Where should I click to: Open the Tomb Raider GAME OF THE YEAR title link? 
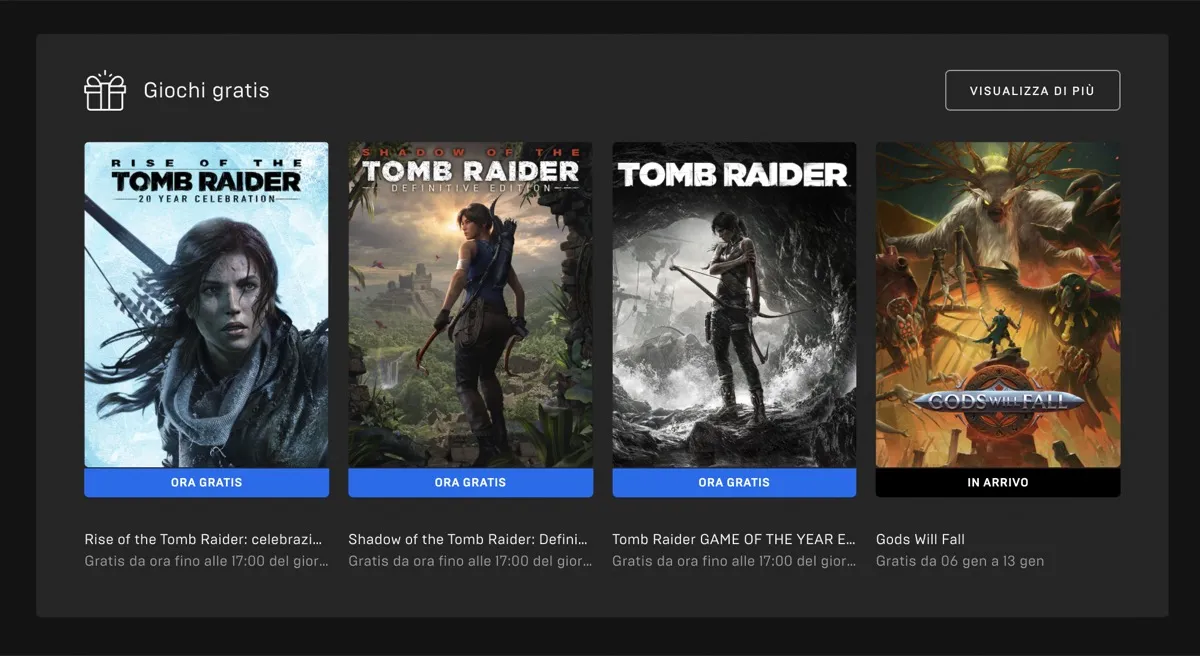pyautogui.click(x=733, y=538)
